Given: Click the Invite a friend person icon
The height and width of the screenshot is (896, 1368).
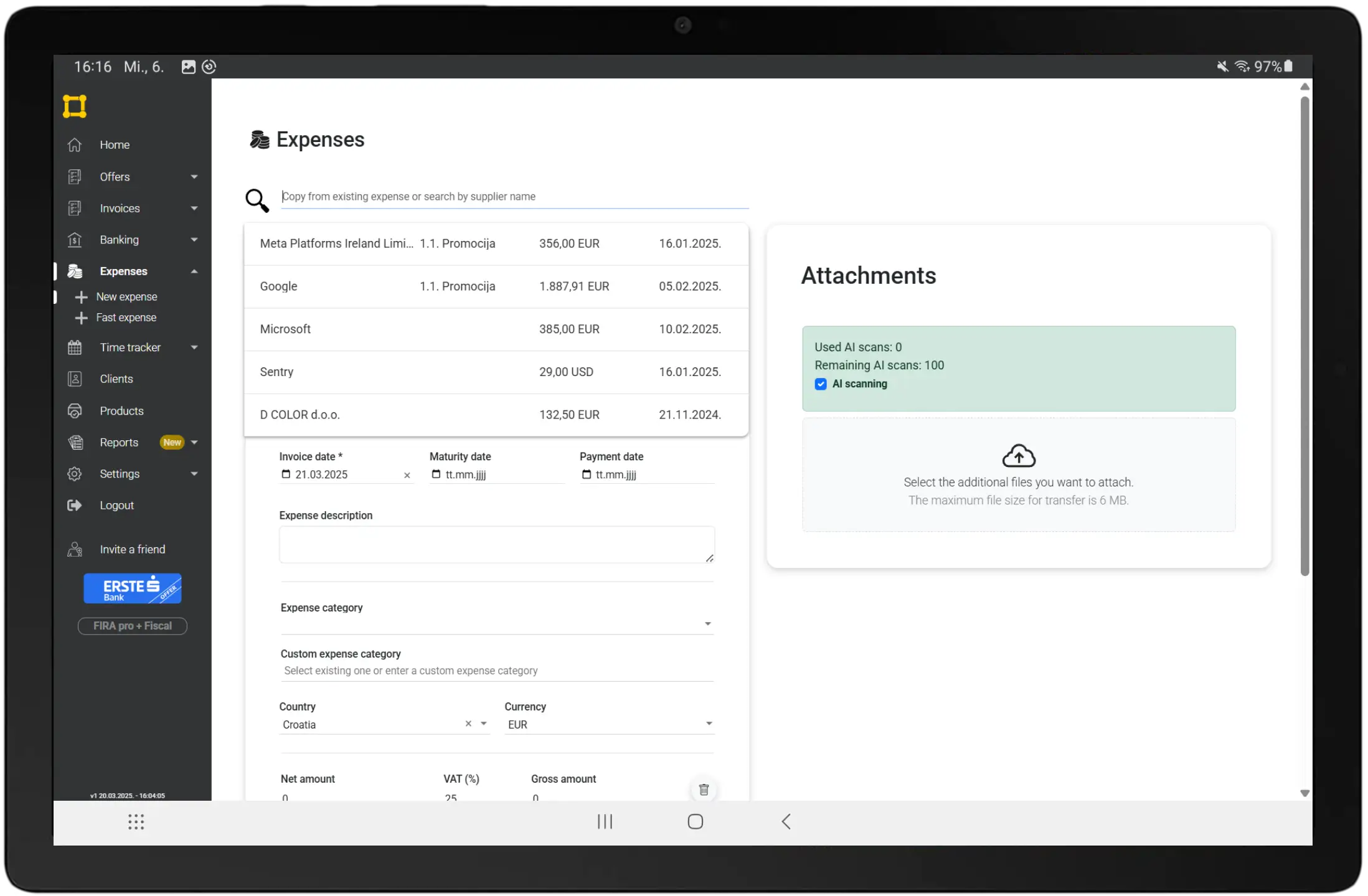Looking at the screenshot, I should point(75,550).
